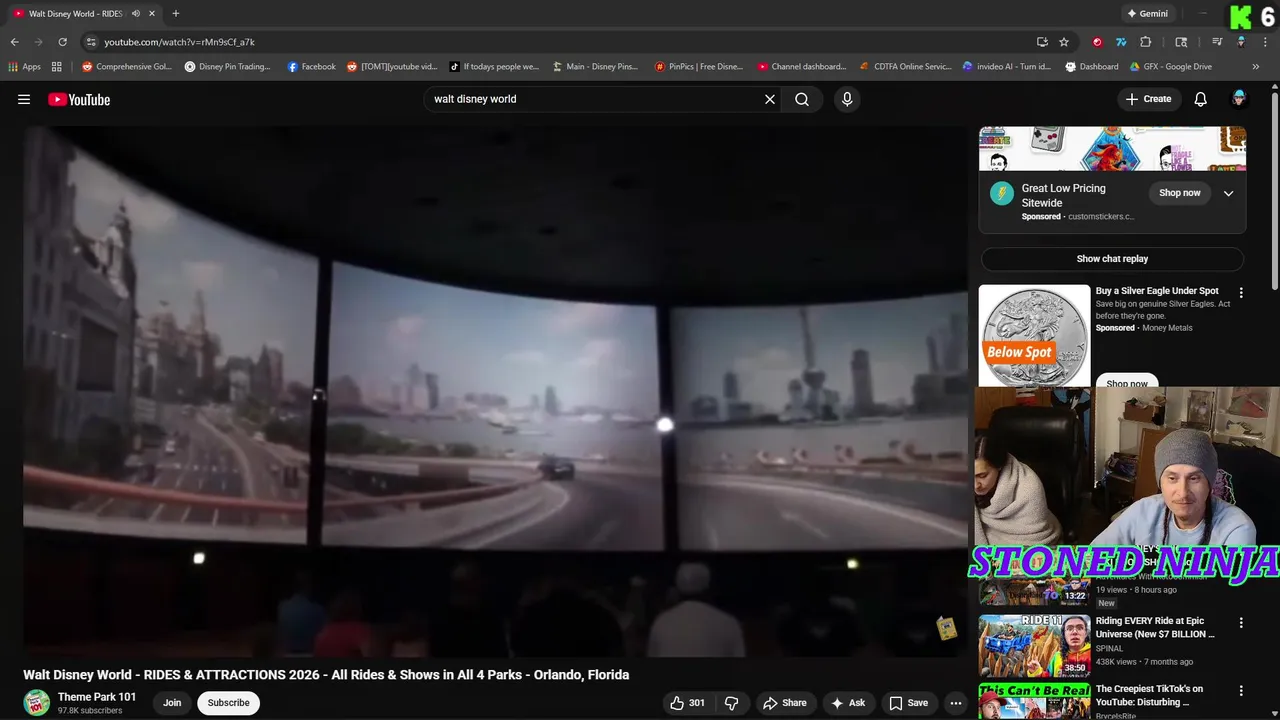Click the Share button
This screenshot has height=720, width=1280.
click(785, 703)
